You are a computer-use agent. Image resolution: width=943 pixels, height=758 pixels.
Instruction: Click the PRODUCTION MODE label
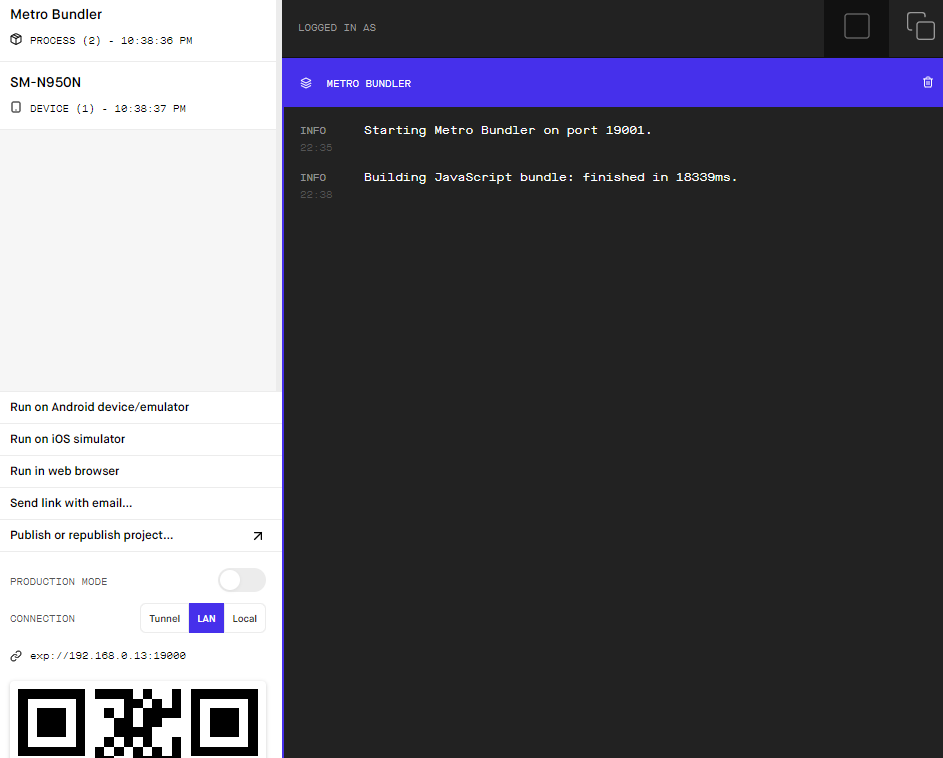pos(59,582)
